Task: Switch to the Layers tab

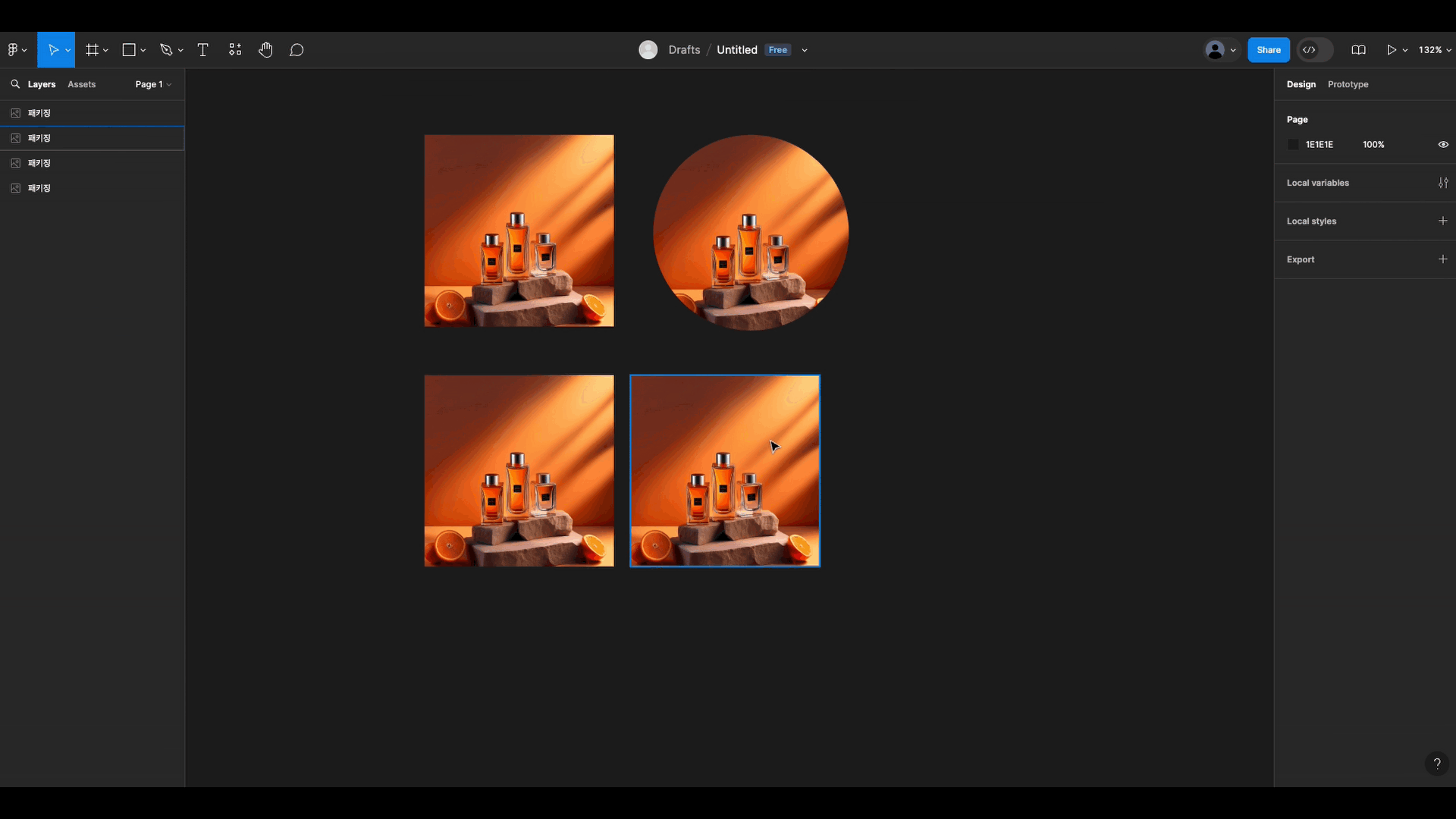Action: [x=42, y=84]
